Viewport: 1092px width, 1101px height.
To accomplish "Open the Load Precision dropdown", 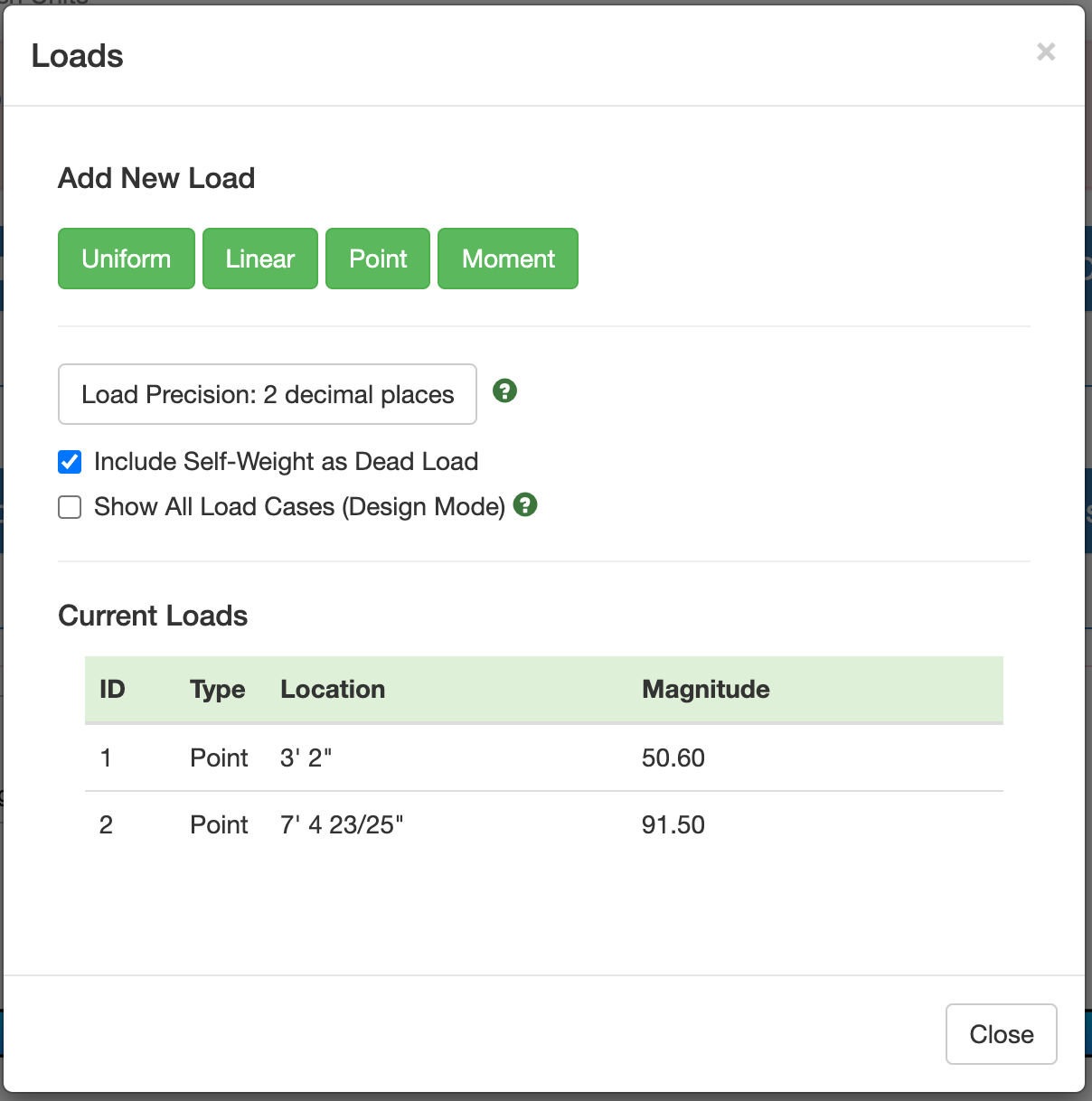I will pos(268,394).
